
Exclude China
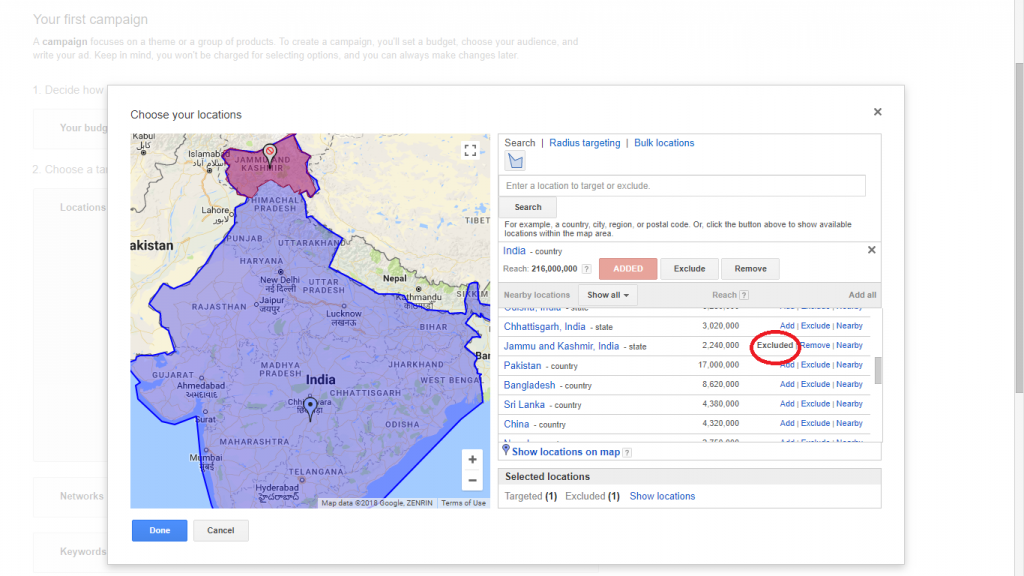(x=815, y=424)
